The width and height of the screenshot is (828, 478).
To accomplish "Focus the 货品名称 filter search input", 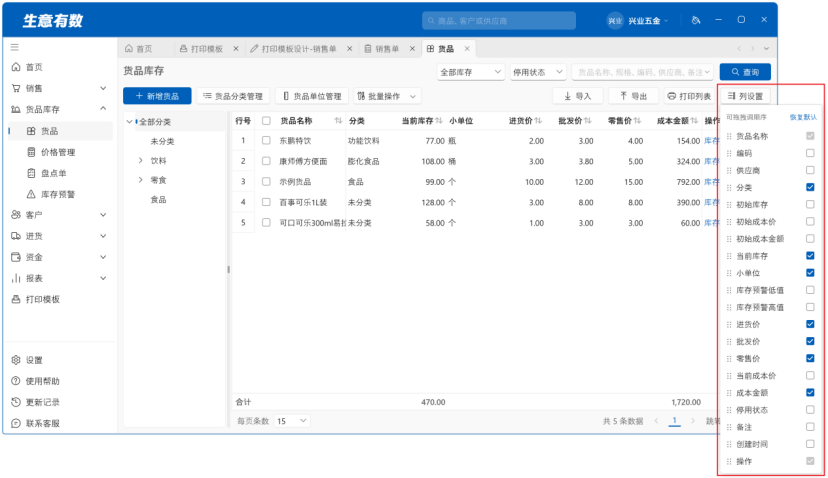I will coord(643,72).
